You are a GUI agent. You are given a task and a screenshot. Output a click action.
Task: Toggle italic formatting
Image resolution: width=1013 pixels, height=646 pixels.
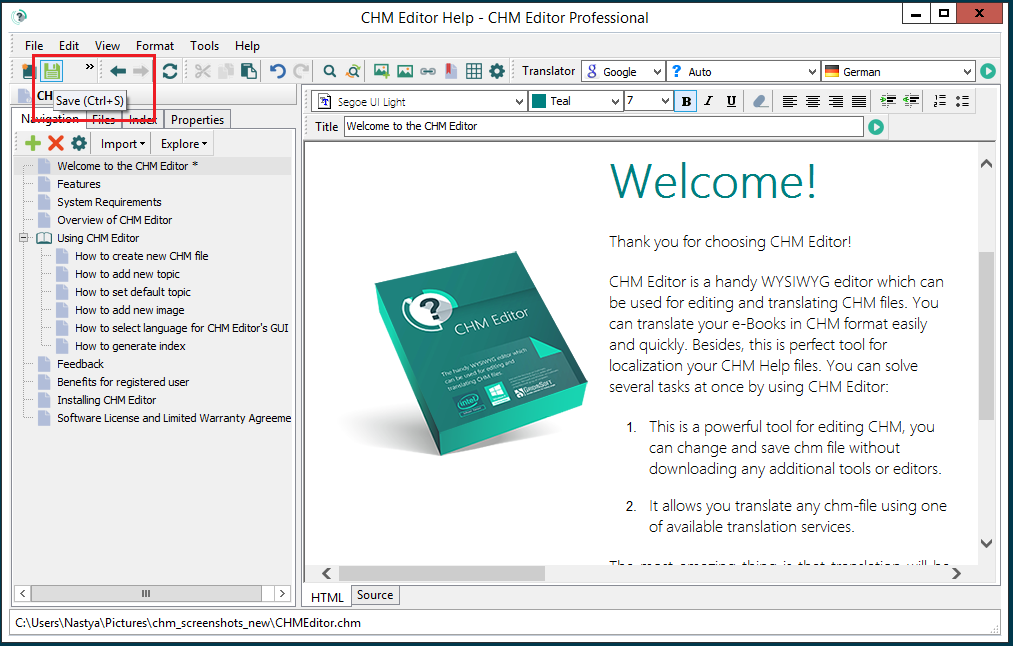711,101
